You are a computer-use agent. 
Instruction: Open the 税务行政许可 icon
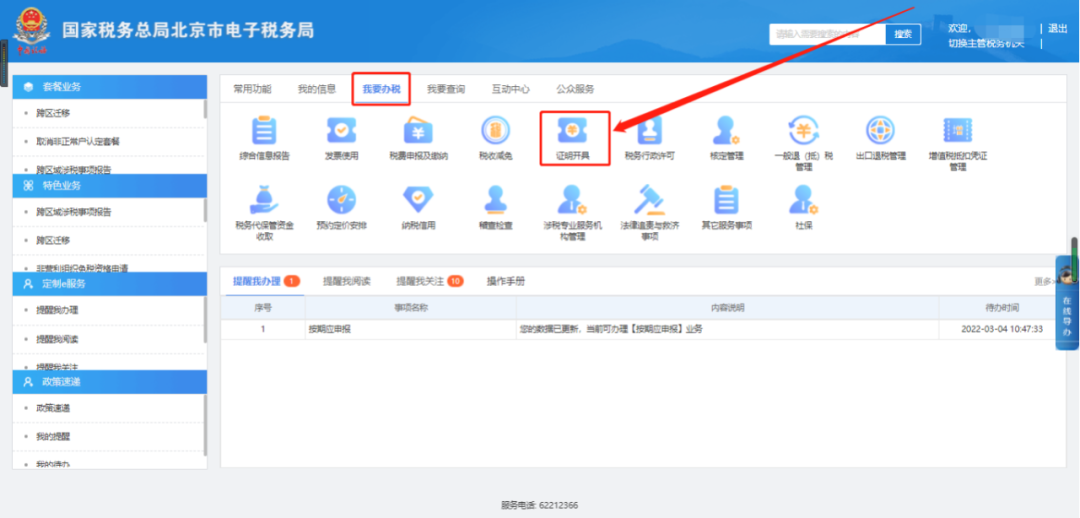coord(650,130)
